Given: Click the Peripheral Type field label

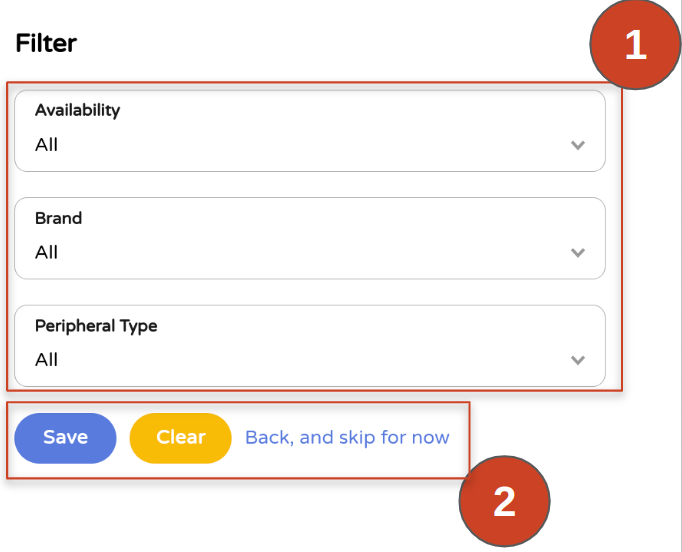Looking at the screenshot, I should click(x=96, y=326).
